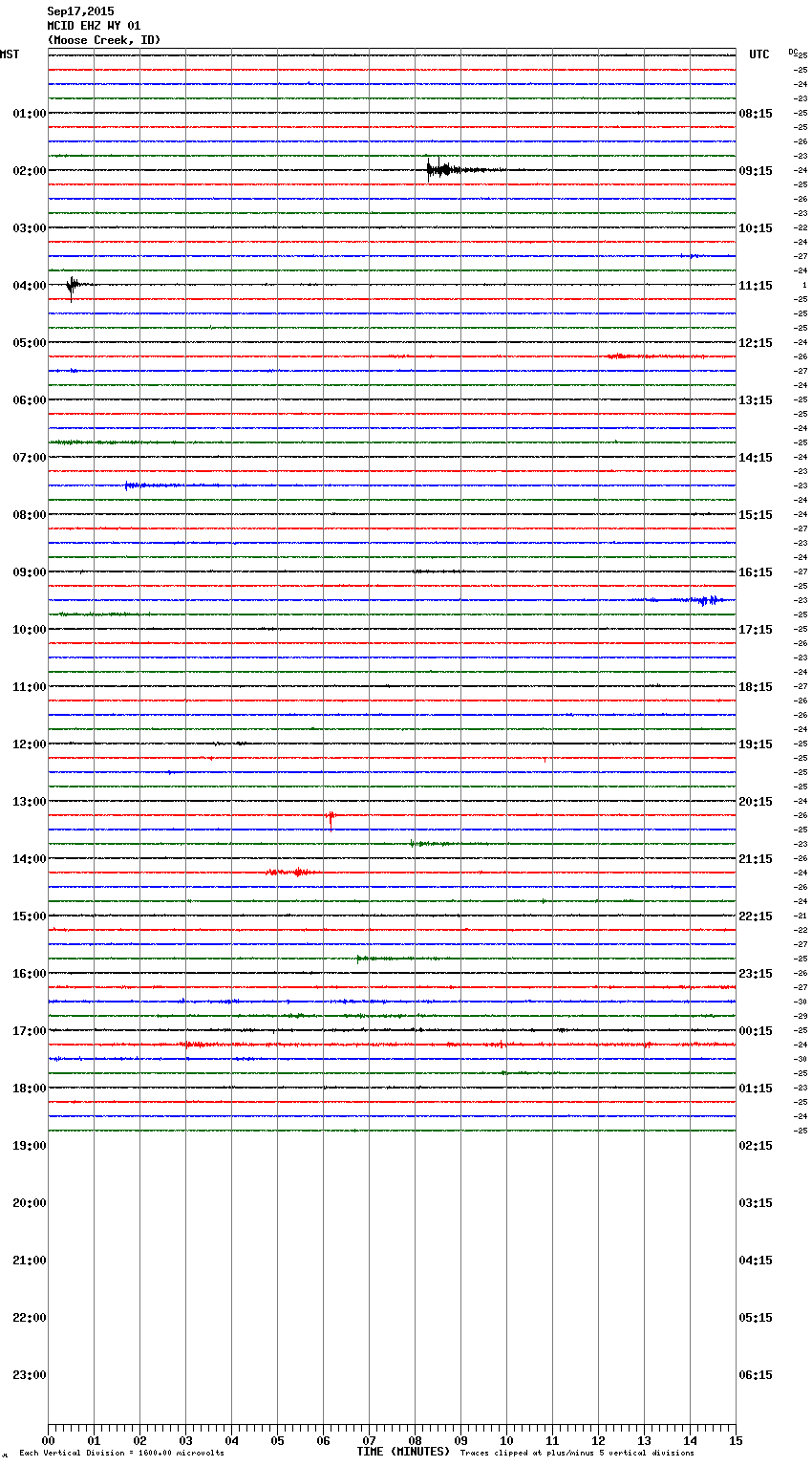Viewport: 812px width, 1466px height.
Task: Click the TIME (MINUTES) axis title
Action: [x=403, y=1452]
